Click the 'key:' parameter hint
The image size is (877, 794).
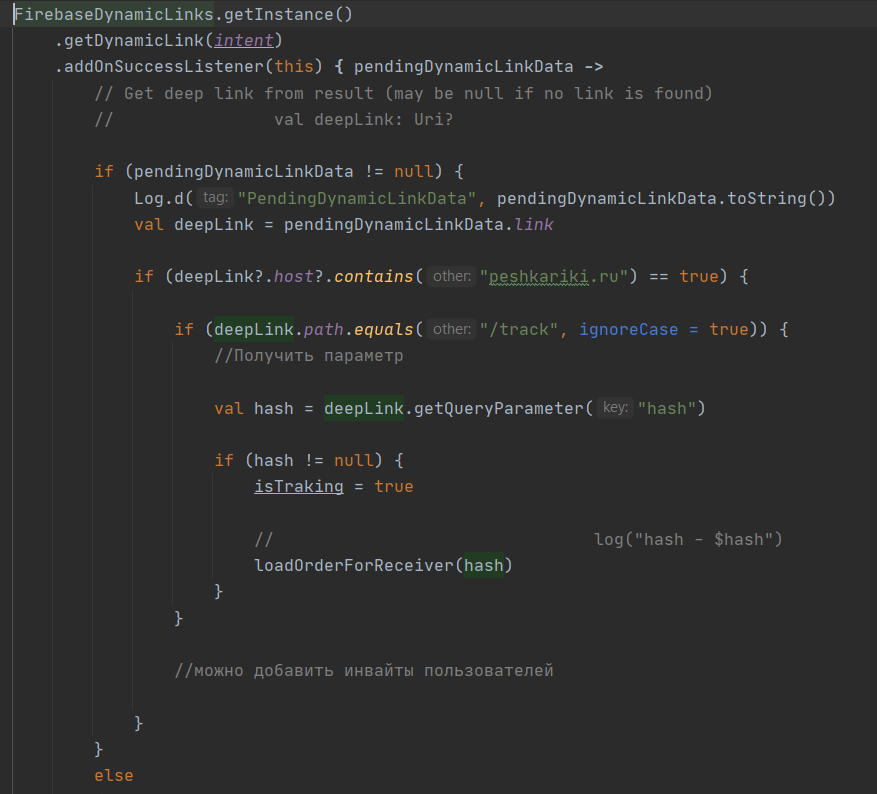pos(615,408)
